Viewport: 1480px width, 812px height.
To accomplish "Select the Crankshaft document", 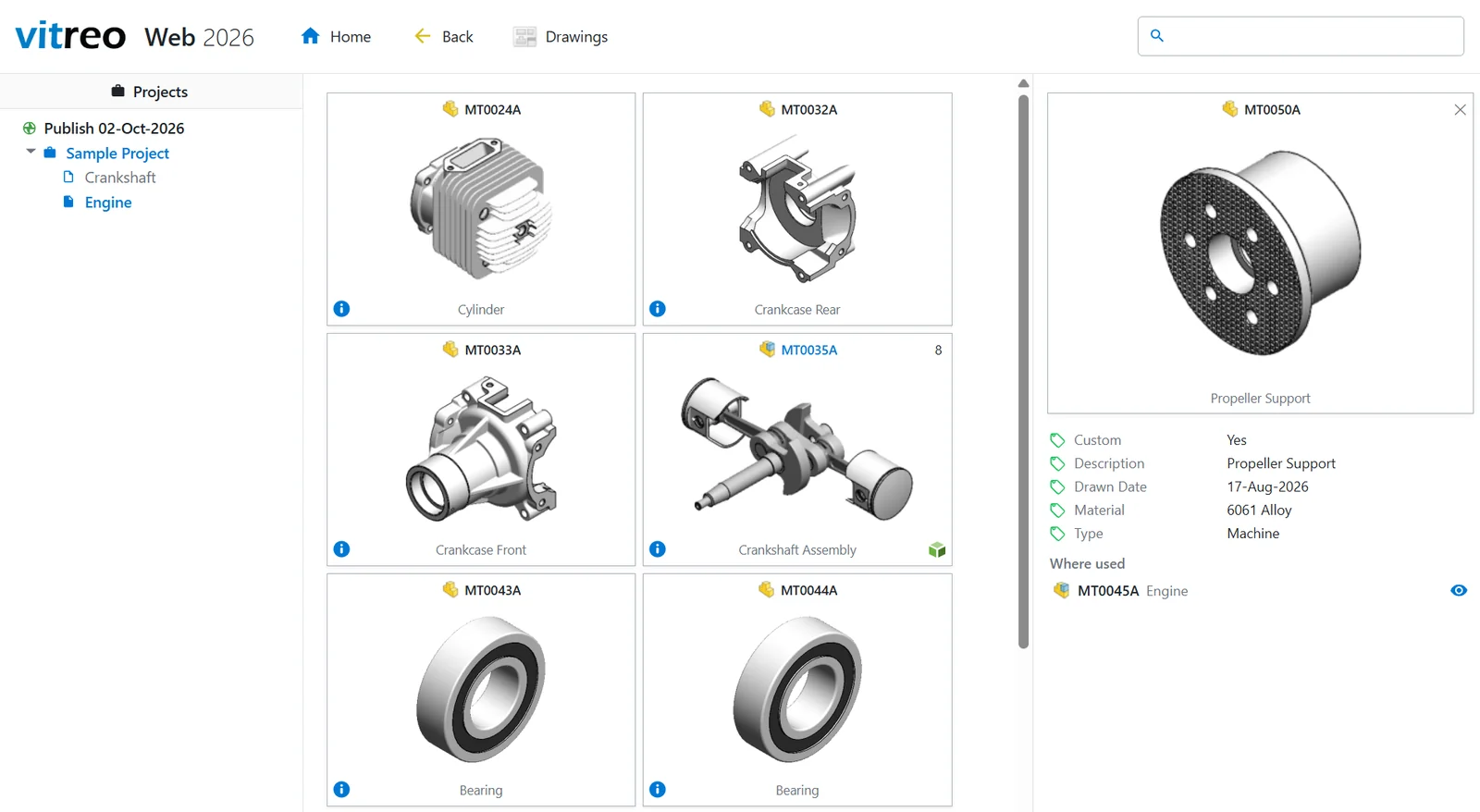I will pyautogui.click(x=120, y=178).
